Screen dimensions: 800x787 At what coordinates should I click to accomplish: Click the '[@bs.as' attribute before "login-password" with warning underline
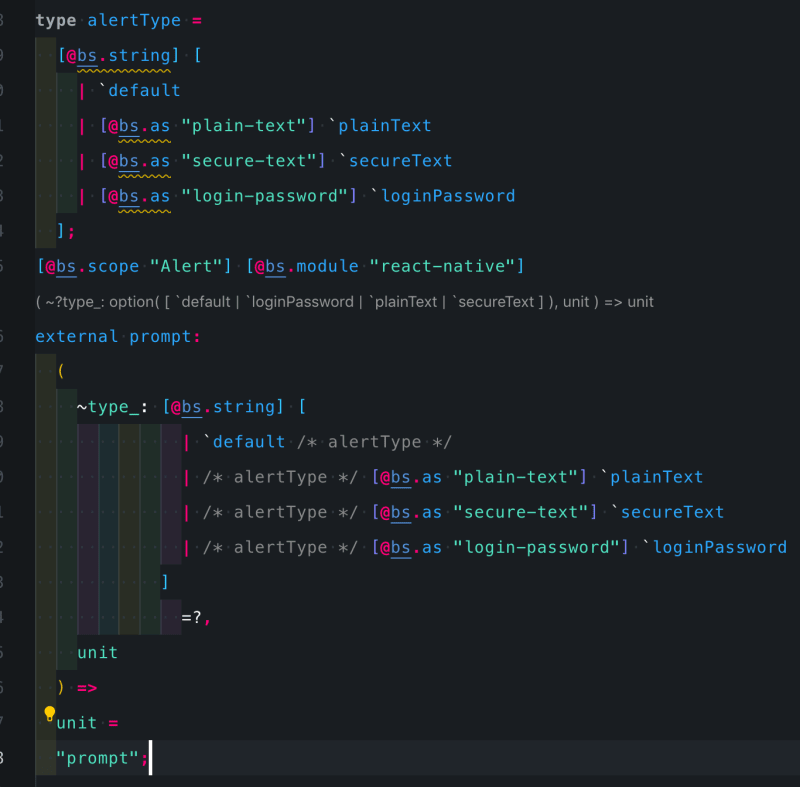pyautogui.click(x=135, y=196)
